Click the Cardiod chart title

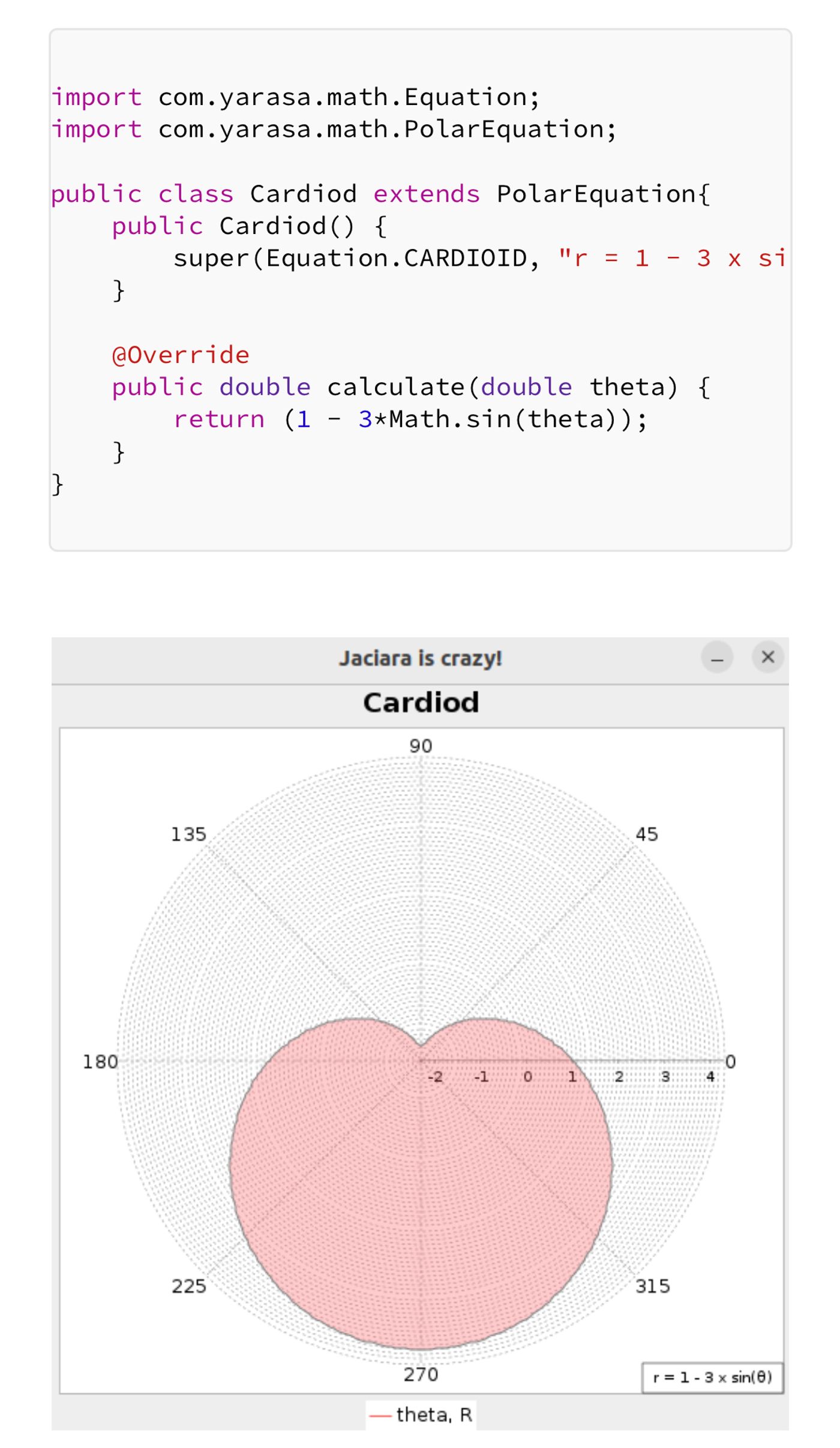(x=421, y=702)
